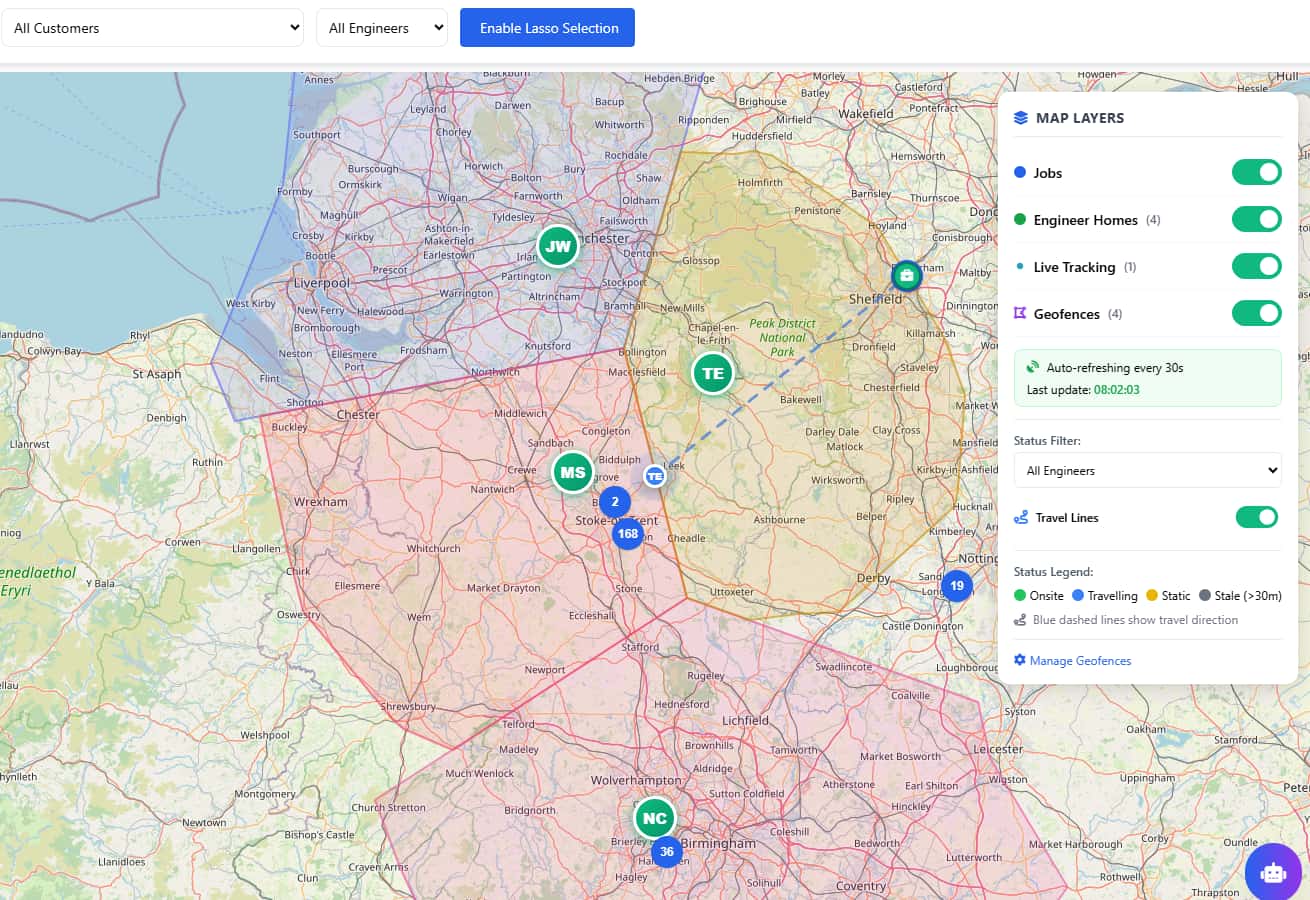Click the Manage Geofences gear icon
Screen dimensions: 1310x900
1020,660
